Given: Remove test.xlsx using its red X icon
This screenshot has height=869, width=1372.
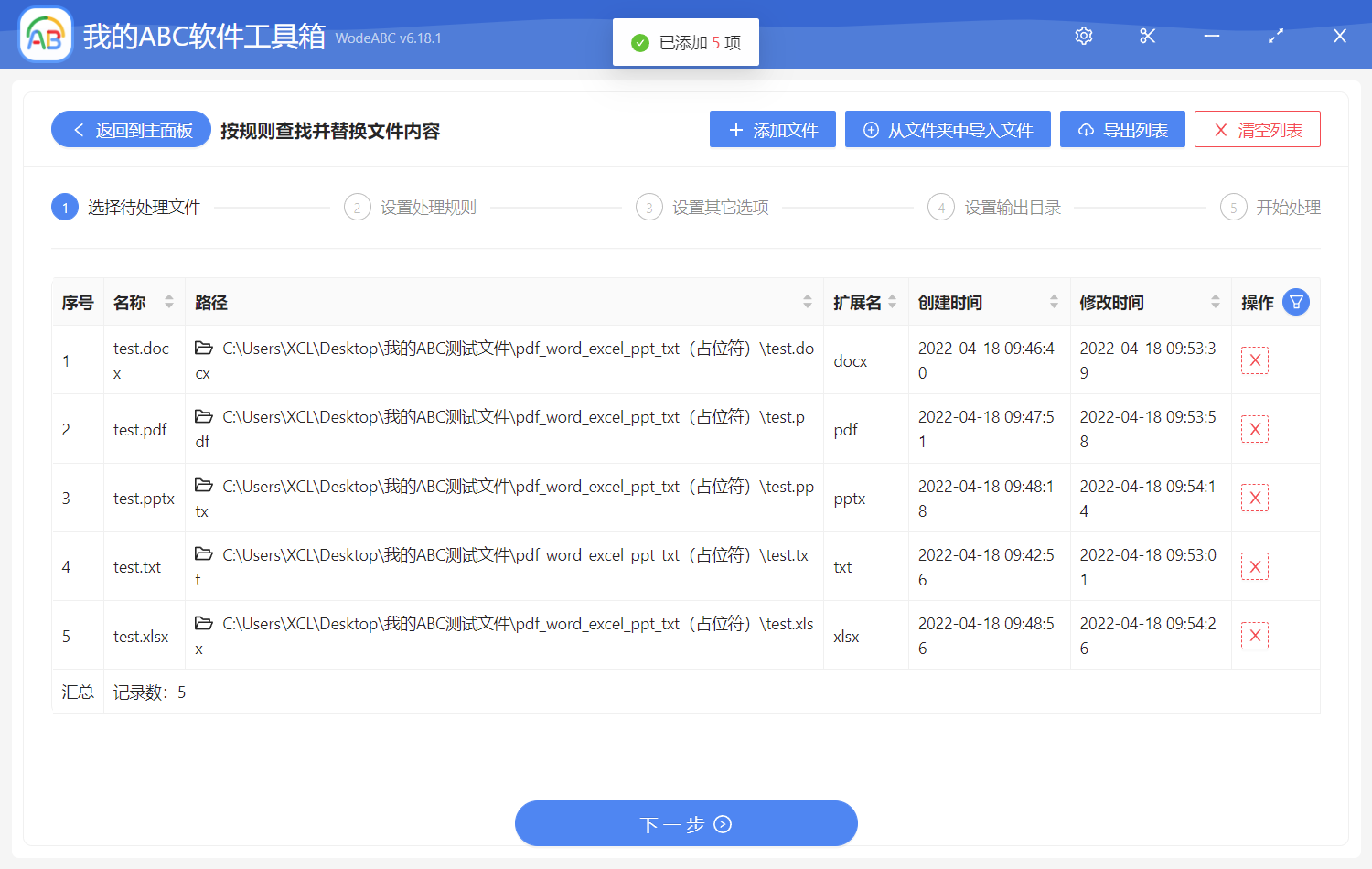Looking at the screenshot, I should pyautogui.click(x=1254, y=635).
